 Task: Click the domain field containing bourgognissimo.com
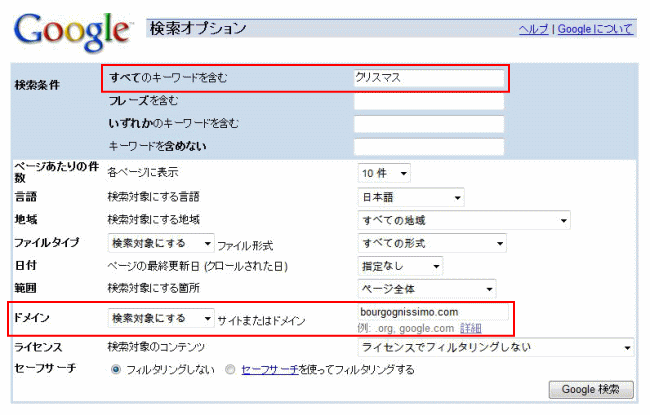tap(433, 312)
